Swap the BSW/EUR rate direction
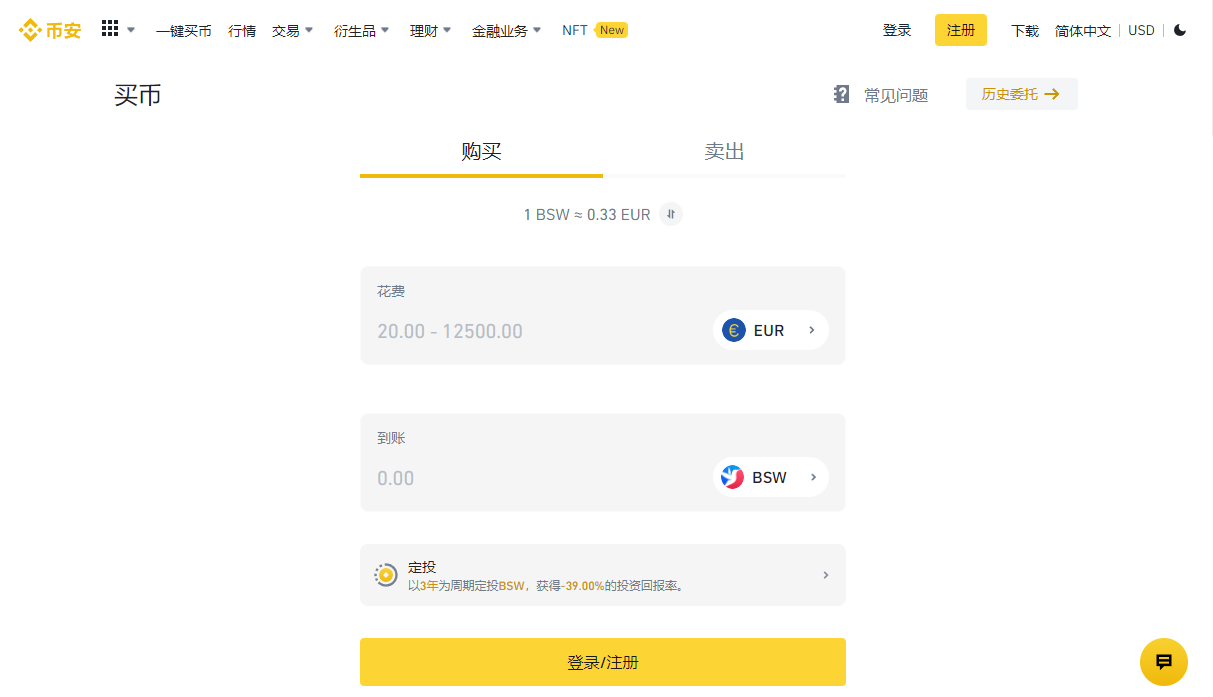Viewport: 1213px width, 697px height. click(671, 214)
